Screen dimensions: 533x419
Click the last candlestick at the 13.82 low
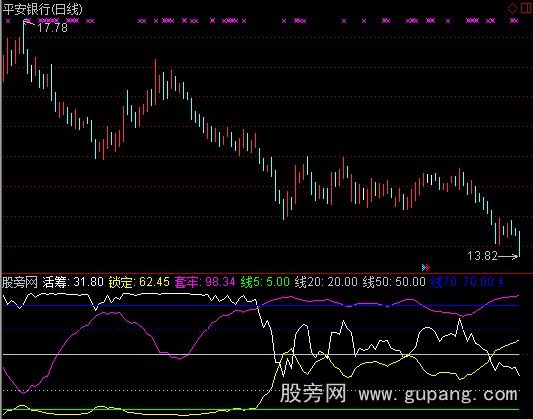(x=519, y=244)
